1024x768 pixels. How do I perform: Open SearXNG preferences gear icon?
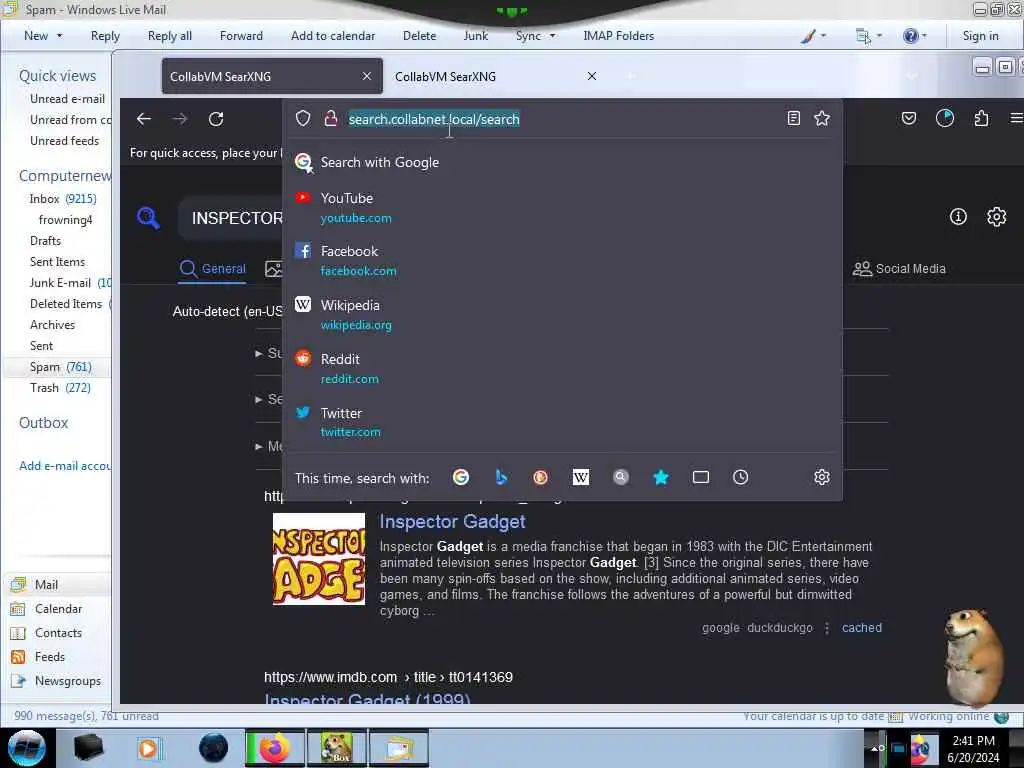coord(996,217)
